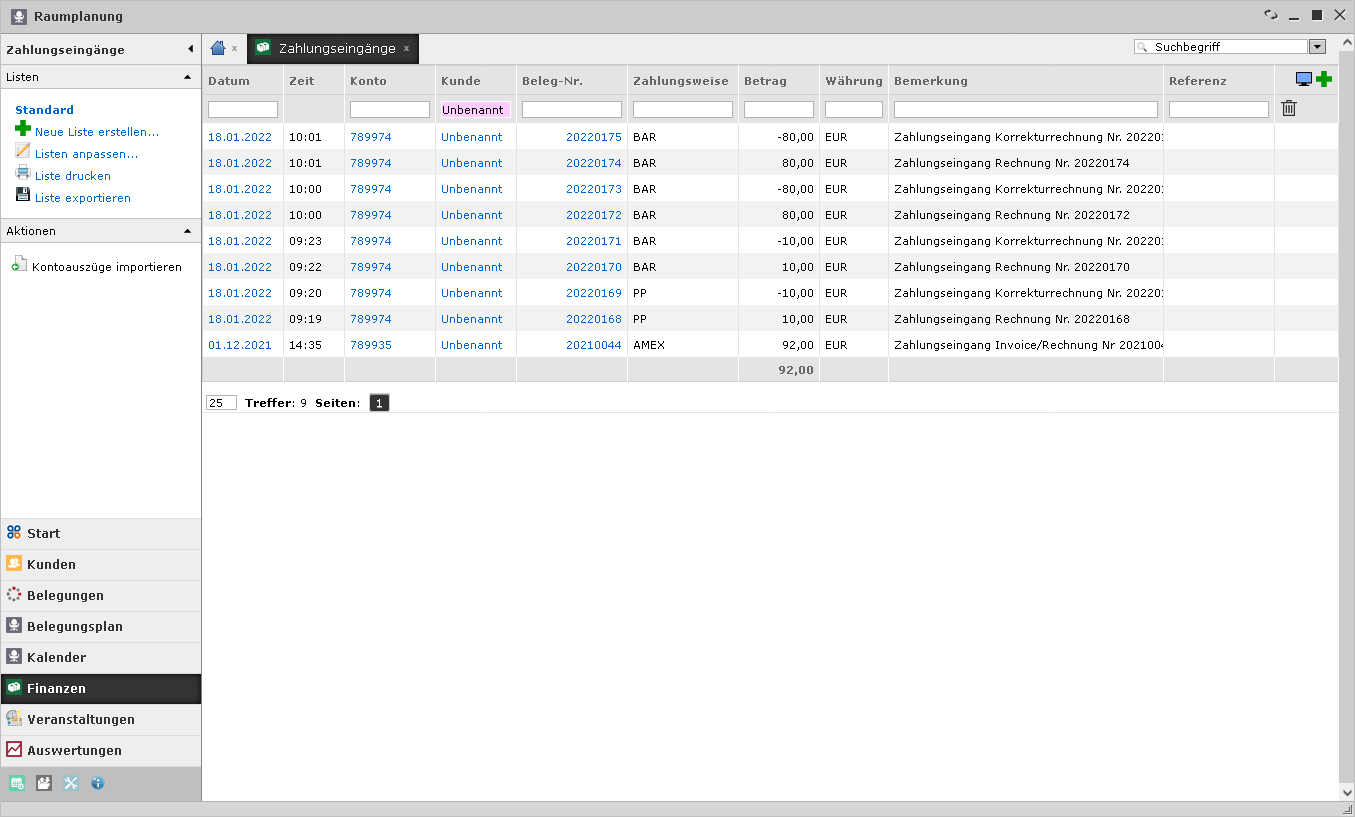Click the tools settings icon in bottom toolbar
The image size is (1355, 817).
coord(71,783)
